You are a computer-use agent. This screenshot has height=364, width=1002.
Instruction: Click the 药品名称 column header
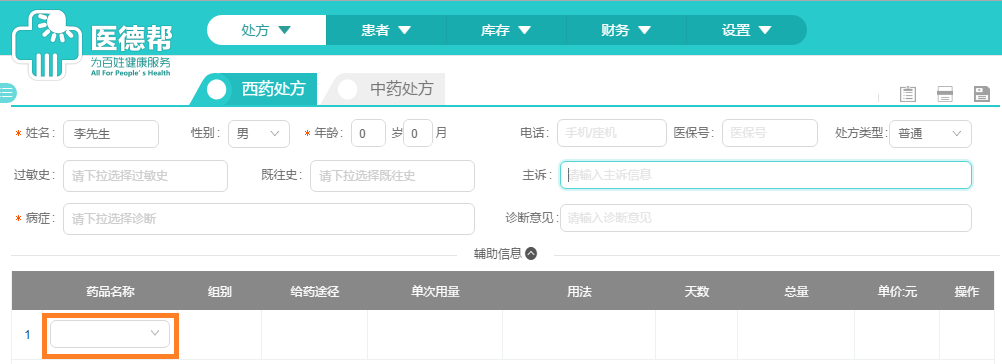coord(110,292)
